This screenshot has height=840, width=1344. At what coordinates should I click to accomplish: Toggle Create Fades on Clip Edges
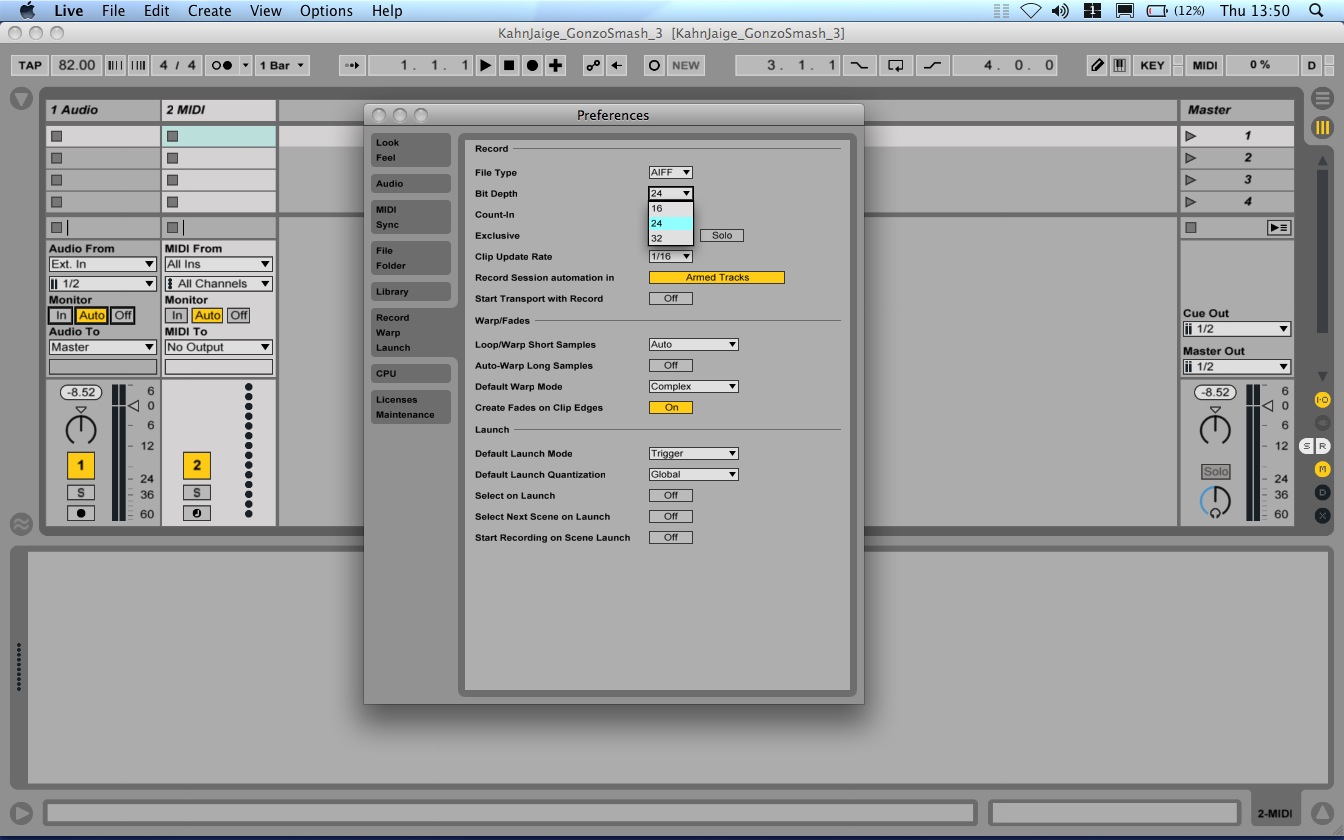[x=671, y=407]
